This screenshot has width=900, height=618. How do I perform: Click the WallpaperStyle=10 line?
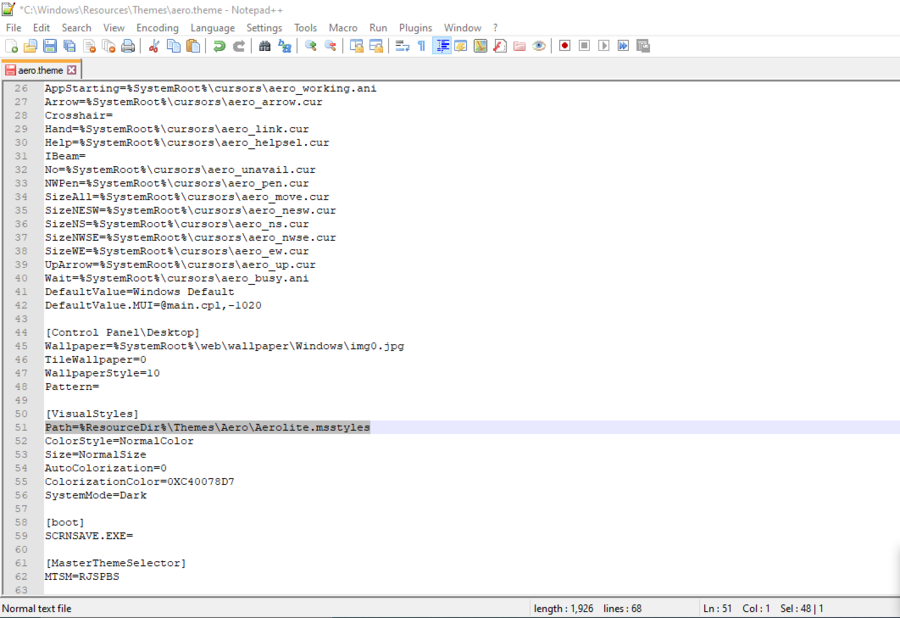[102, 373]
